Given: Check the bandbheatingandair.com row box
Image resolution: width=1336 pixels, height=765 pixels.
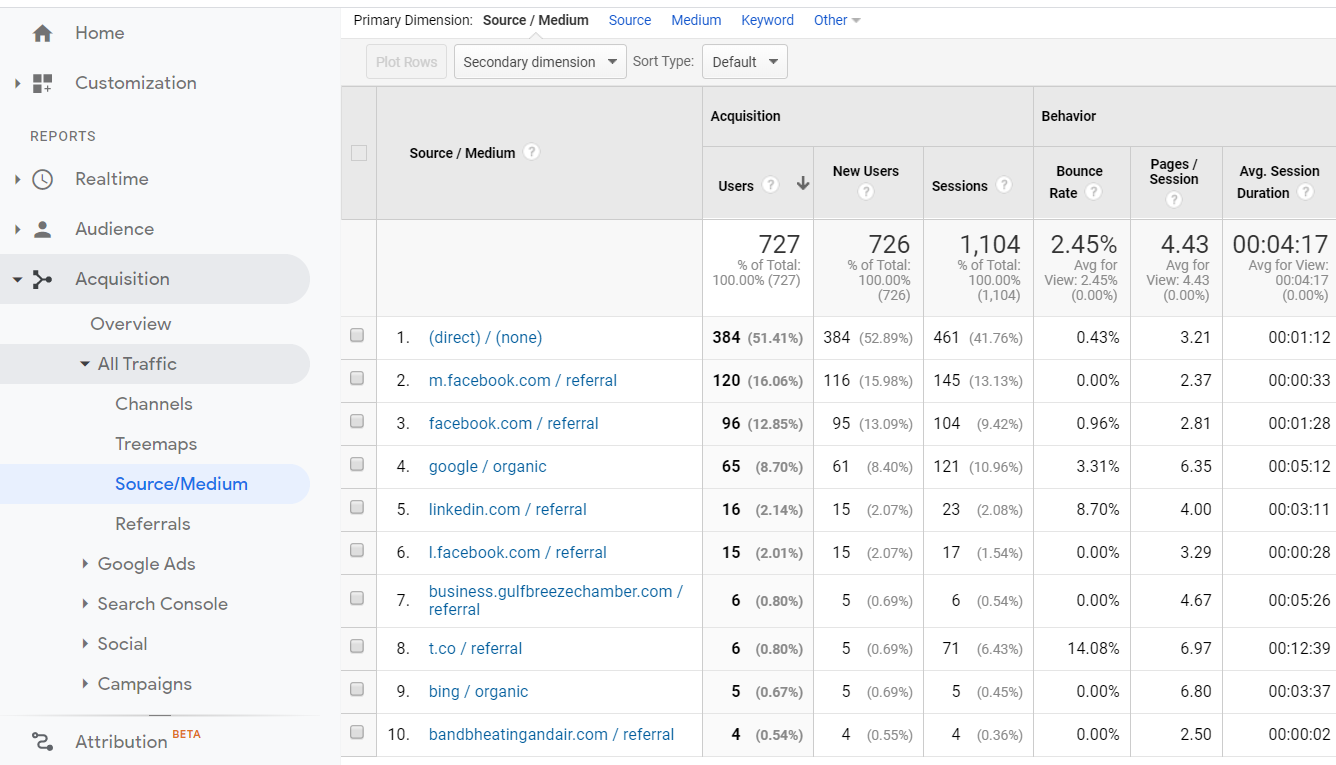Looking at the screenshot, I should point(357,733).
